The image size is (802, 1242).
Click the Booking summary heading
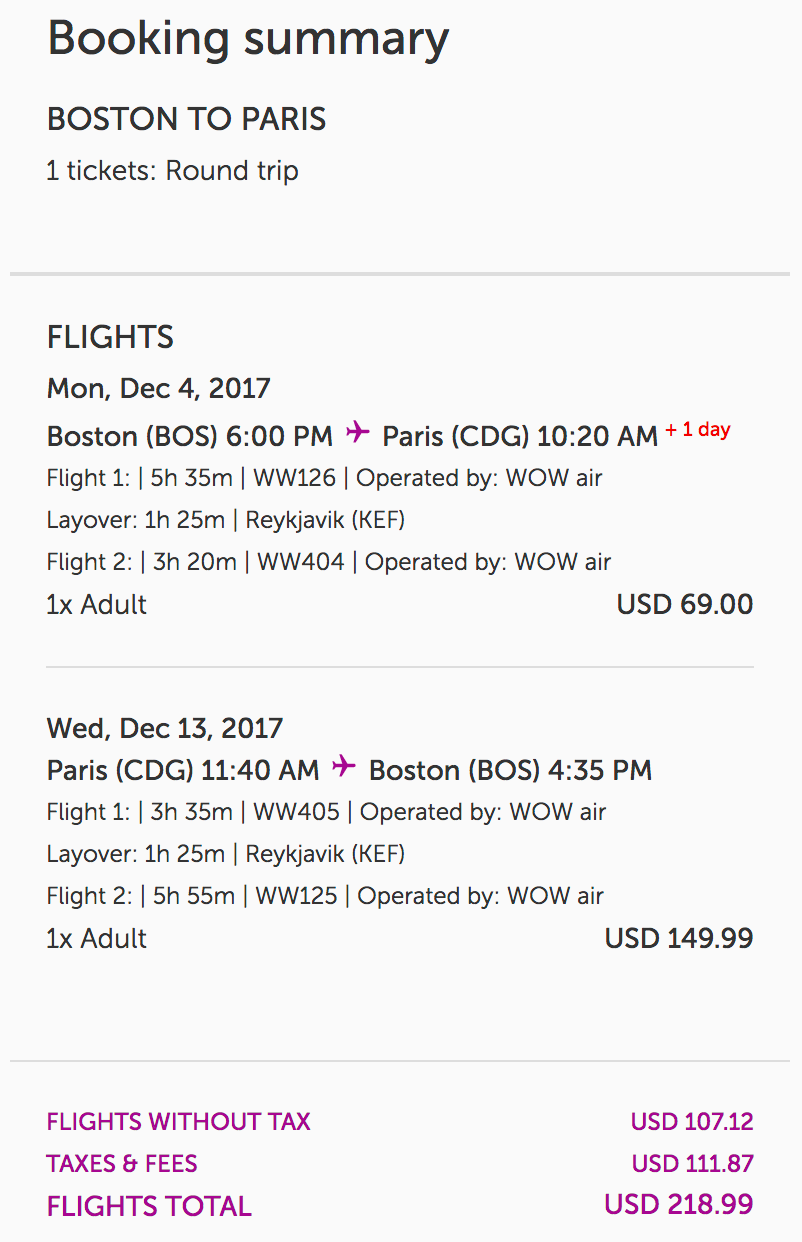coord(248,40)
